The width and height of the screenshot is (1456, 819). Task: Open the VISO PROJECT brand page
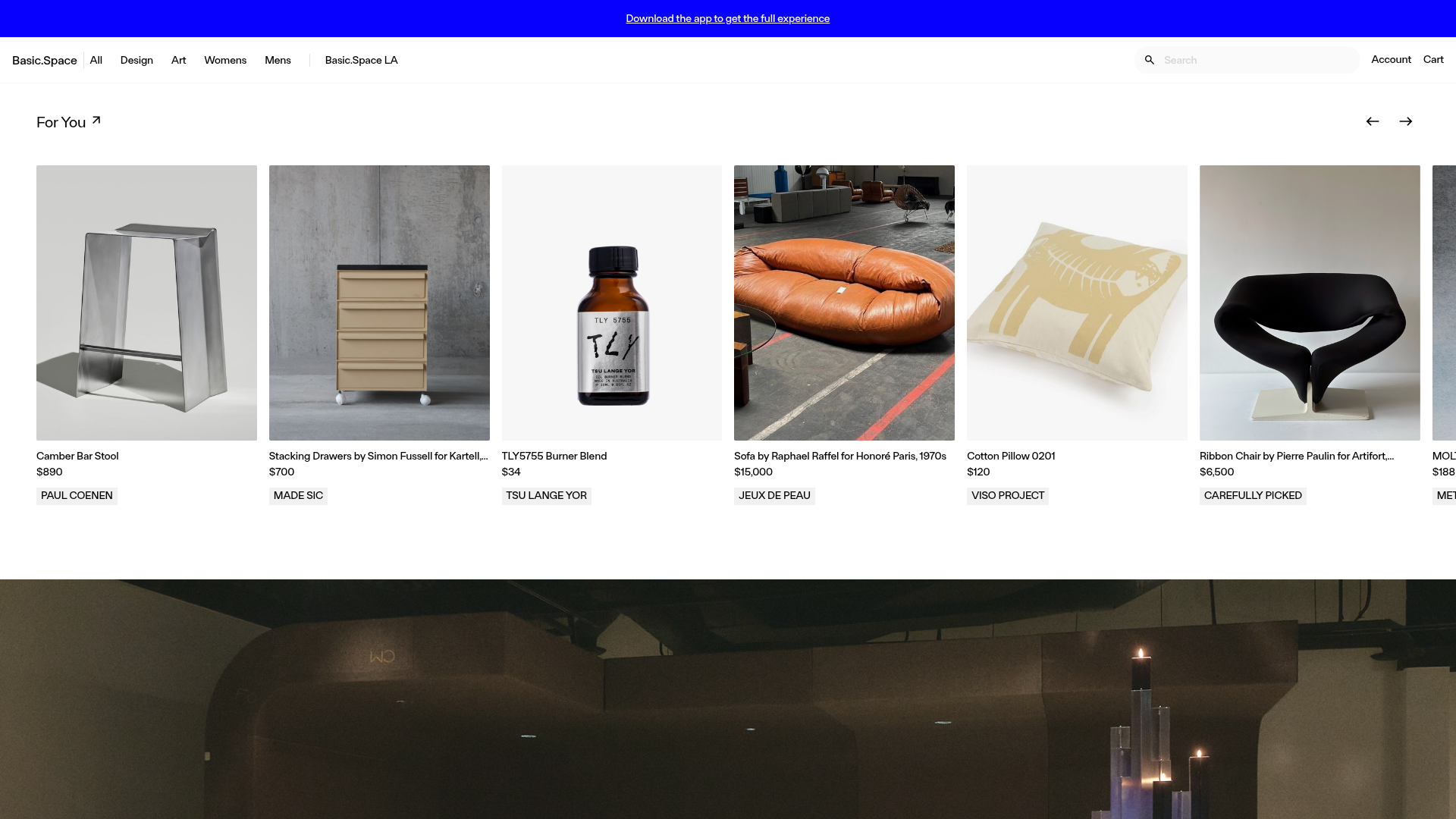coord(1007,495)
